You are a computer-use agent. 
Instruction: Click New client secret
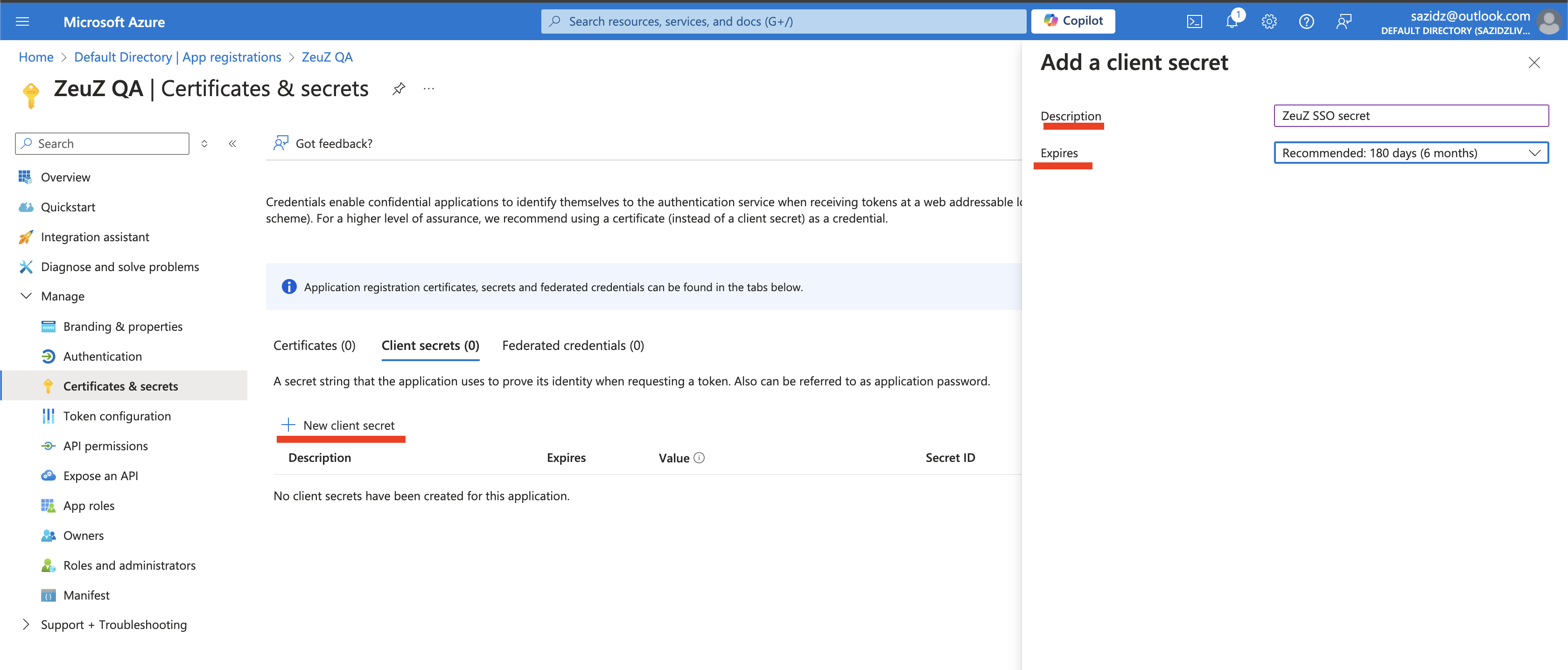tap(338, 426)
